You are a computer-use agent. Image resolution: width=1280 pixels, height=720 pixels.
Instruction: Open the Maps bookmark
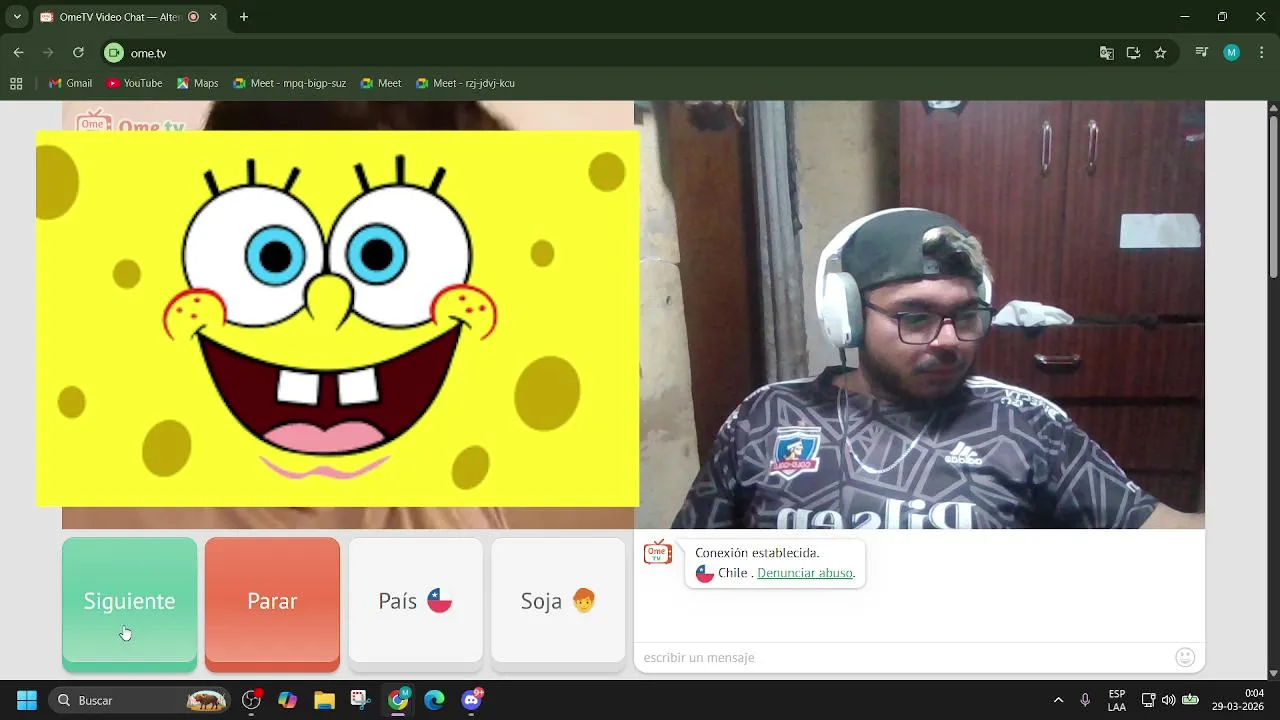197,83
